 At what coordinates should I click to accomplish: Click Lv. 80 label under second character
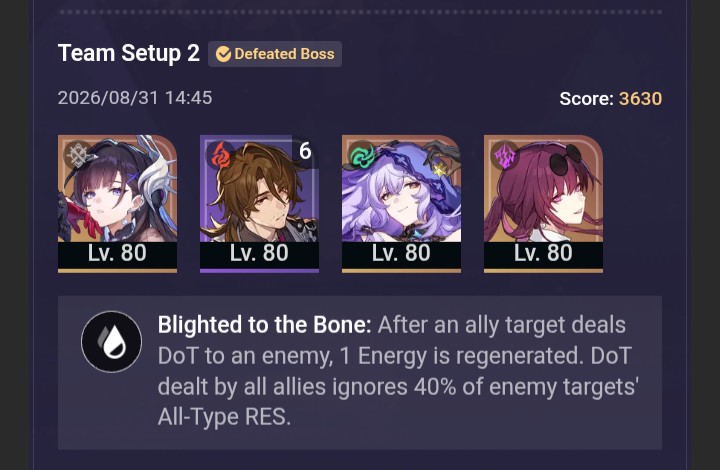coord(259,253)
